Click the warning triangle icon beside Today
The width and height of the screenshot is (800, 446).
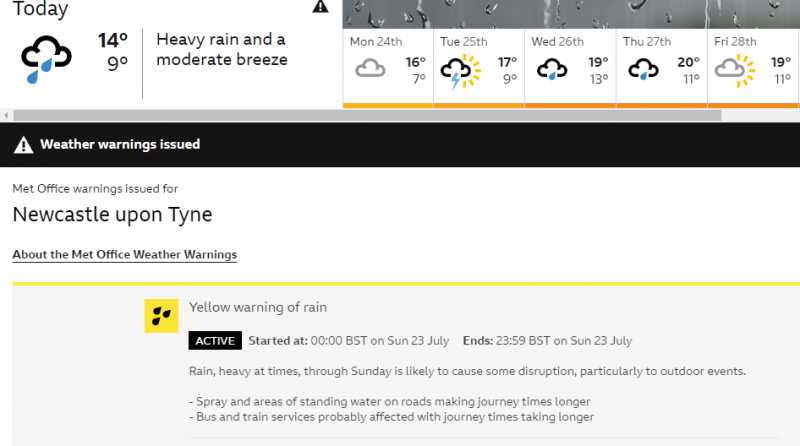click(320, 7)
